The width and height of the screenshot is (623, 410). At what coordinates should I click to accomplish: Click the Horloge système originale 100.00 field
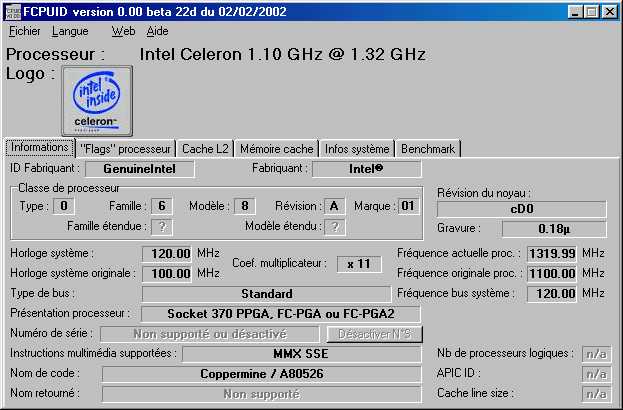(x=167, y=273)
